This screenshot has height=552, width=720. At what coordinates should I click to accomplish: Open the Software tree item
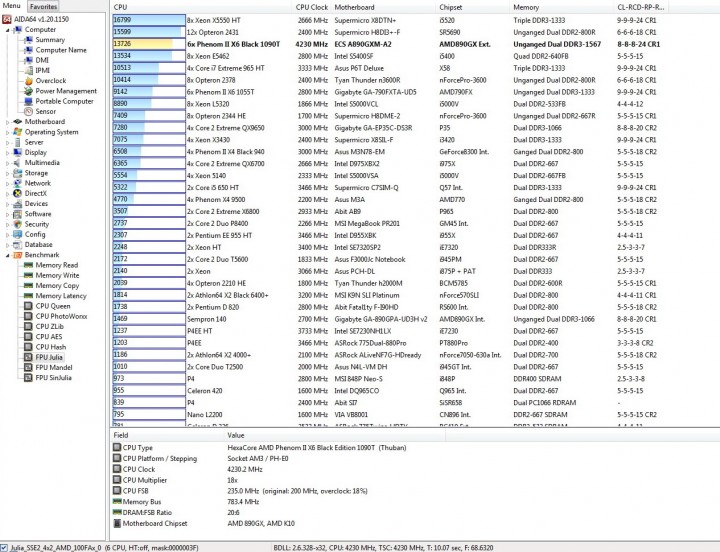38,214
